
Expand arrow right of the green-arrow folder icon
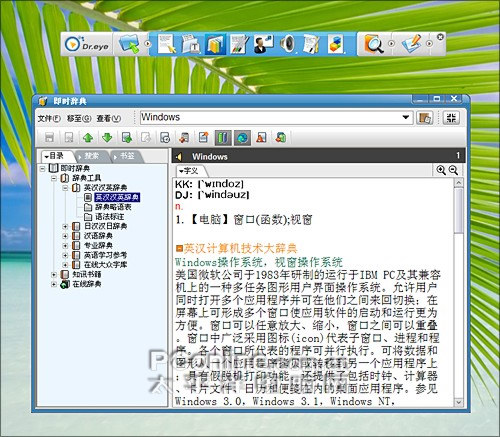tap(147, 44)
